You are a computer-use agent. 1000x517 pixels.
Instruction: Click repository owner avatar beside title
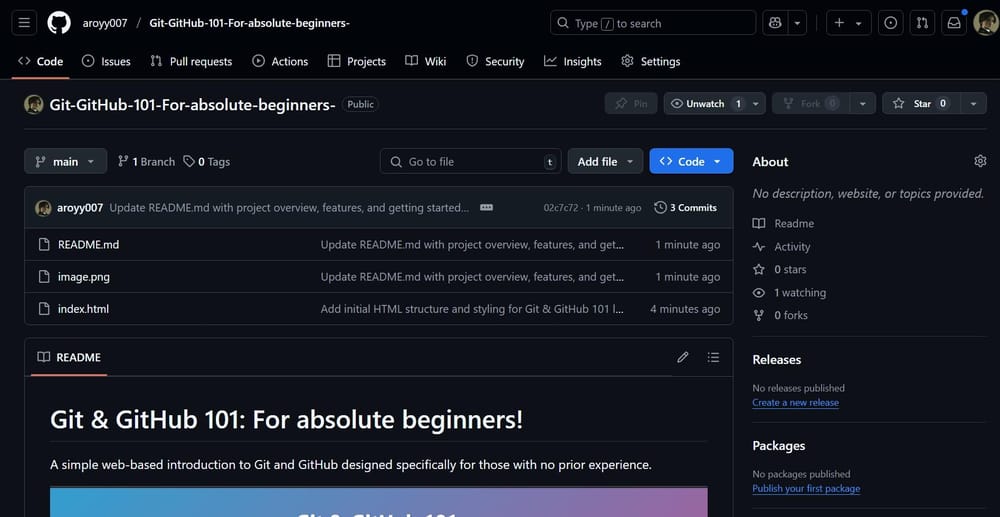[34, 104]
